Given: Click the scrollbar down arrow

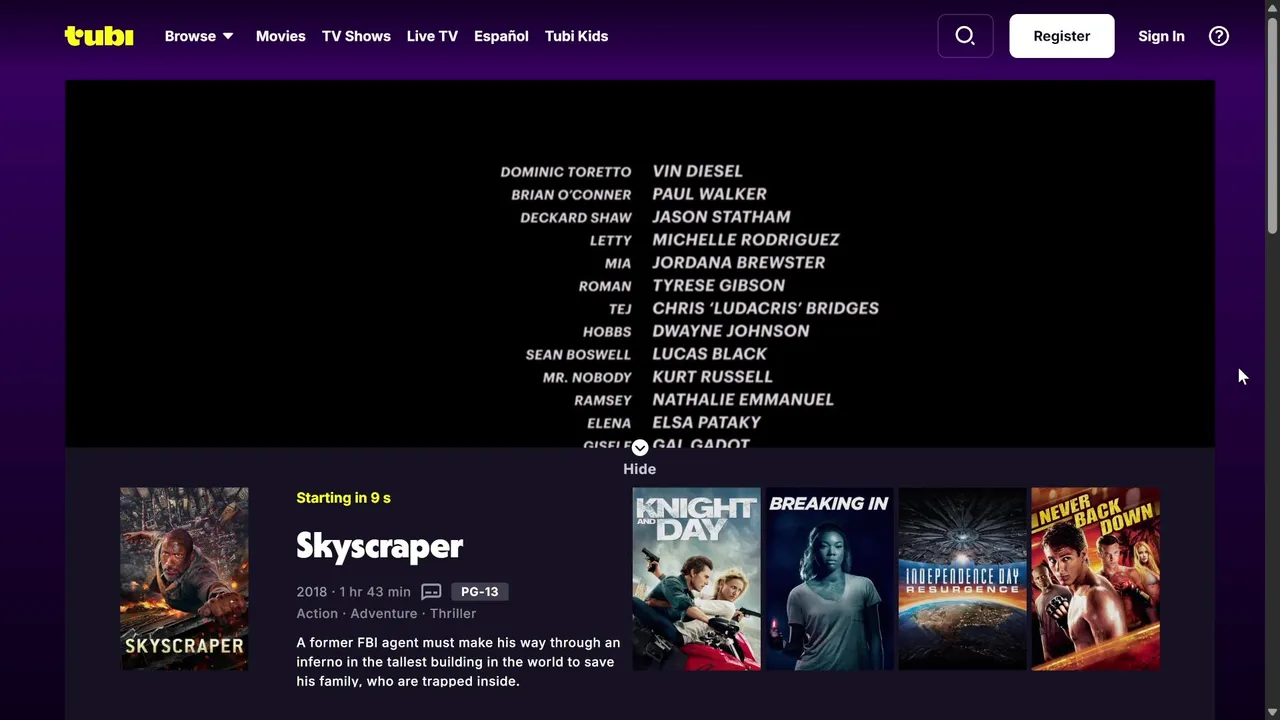Looking at the screenshot, I should point(1272,711).
